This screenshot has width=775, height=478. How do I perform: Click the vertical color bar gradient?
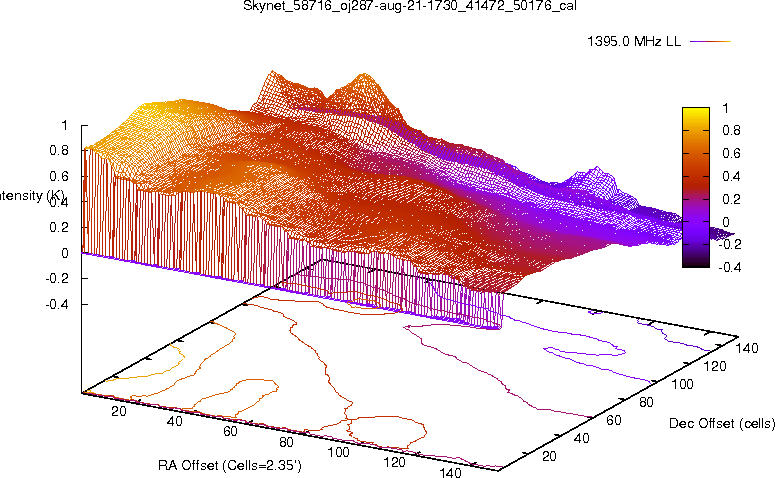(696, 187)
